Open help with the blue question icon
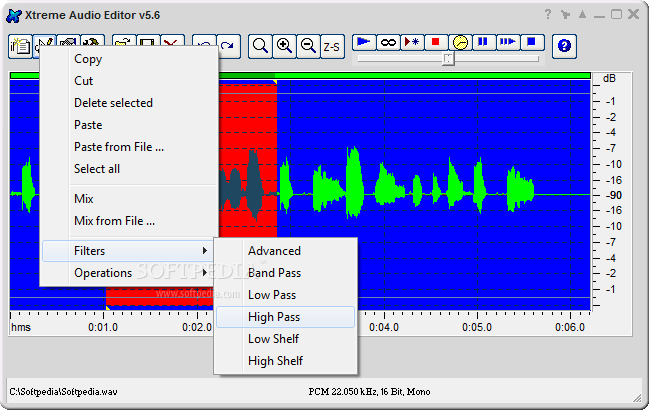649x410 pixels. [x=564, y=46]
